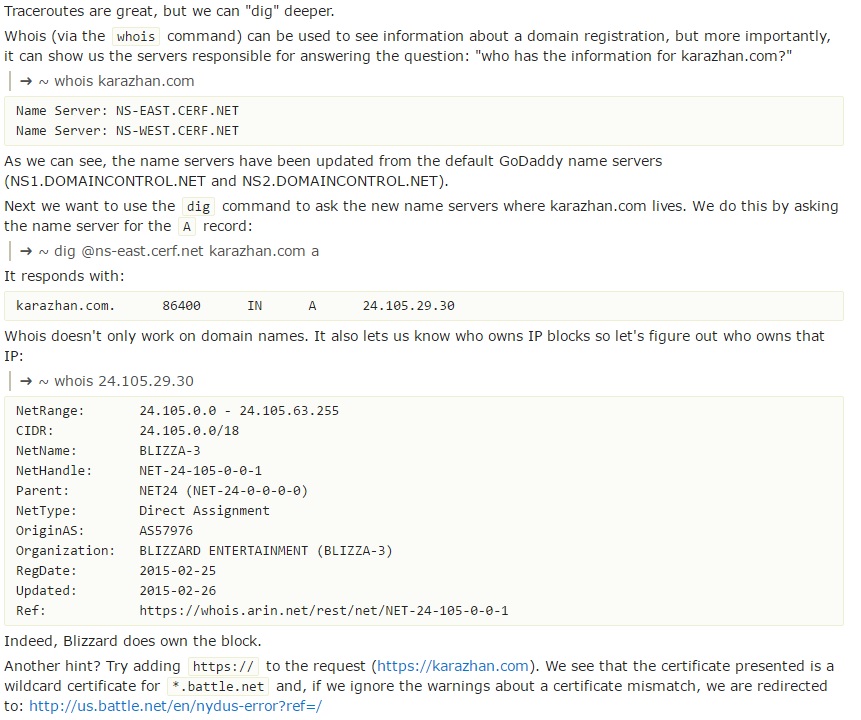Click the CIDR value 24.105.0.0/18
The image size is (861, 720).
coord(189,431)
